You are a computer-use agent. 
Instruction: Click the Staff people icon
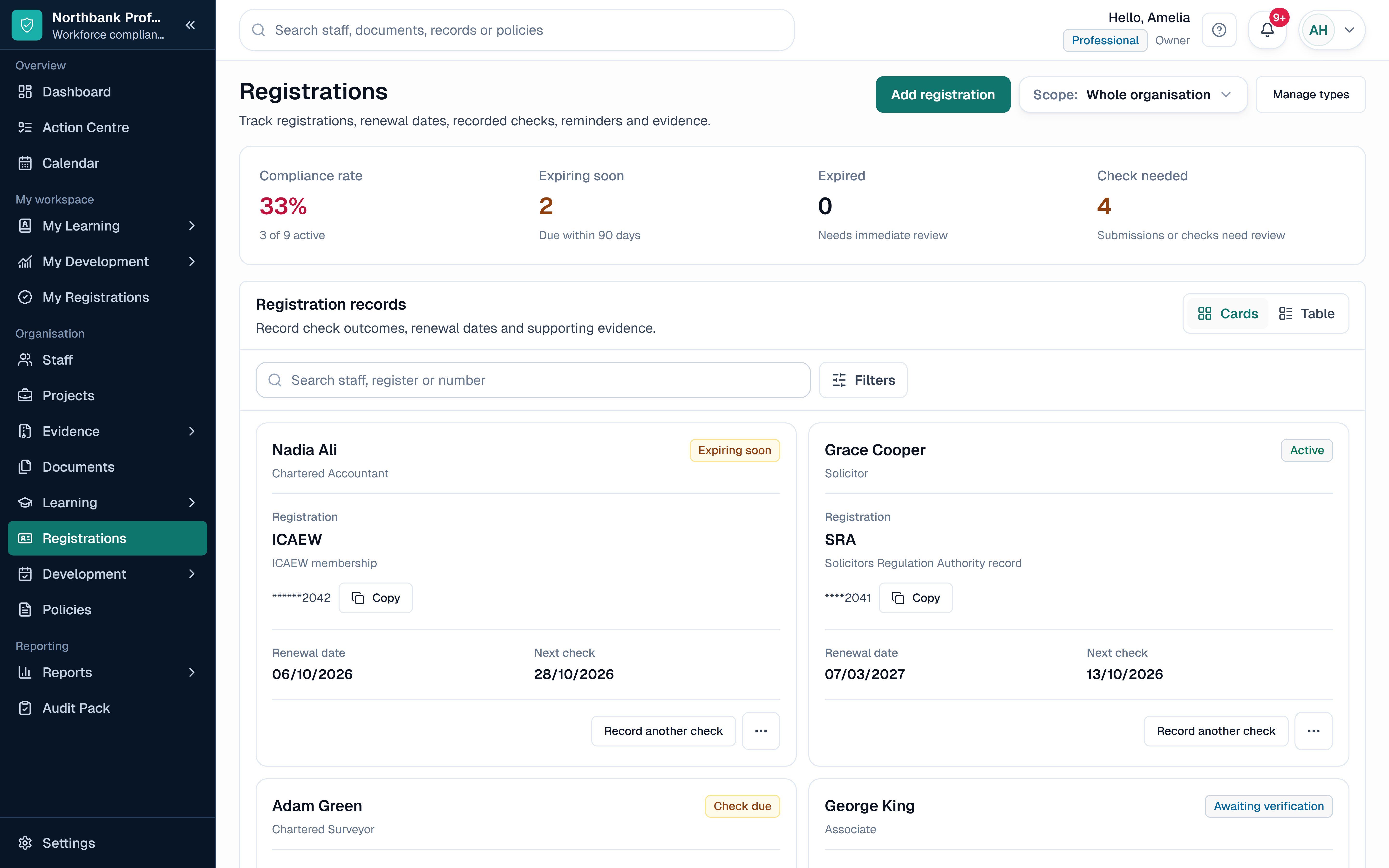25,360
